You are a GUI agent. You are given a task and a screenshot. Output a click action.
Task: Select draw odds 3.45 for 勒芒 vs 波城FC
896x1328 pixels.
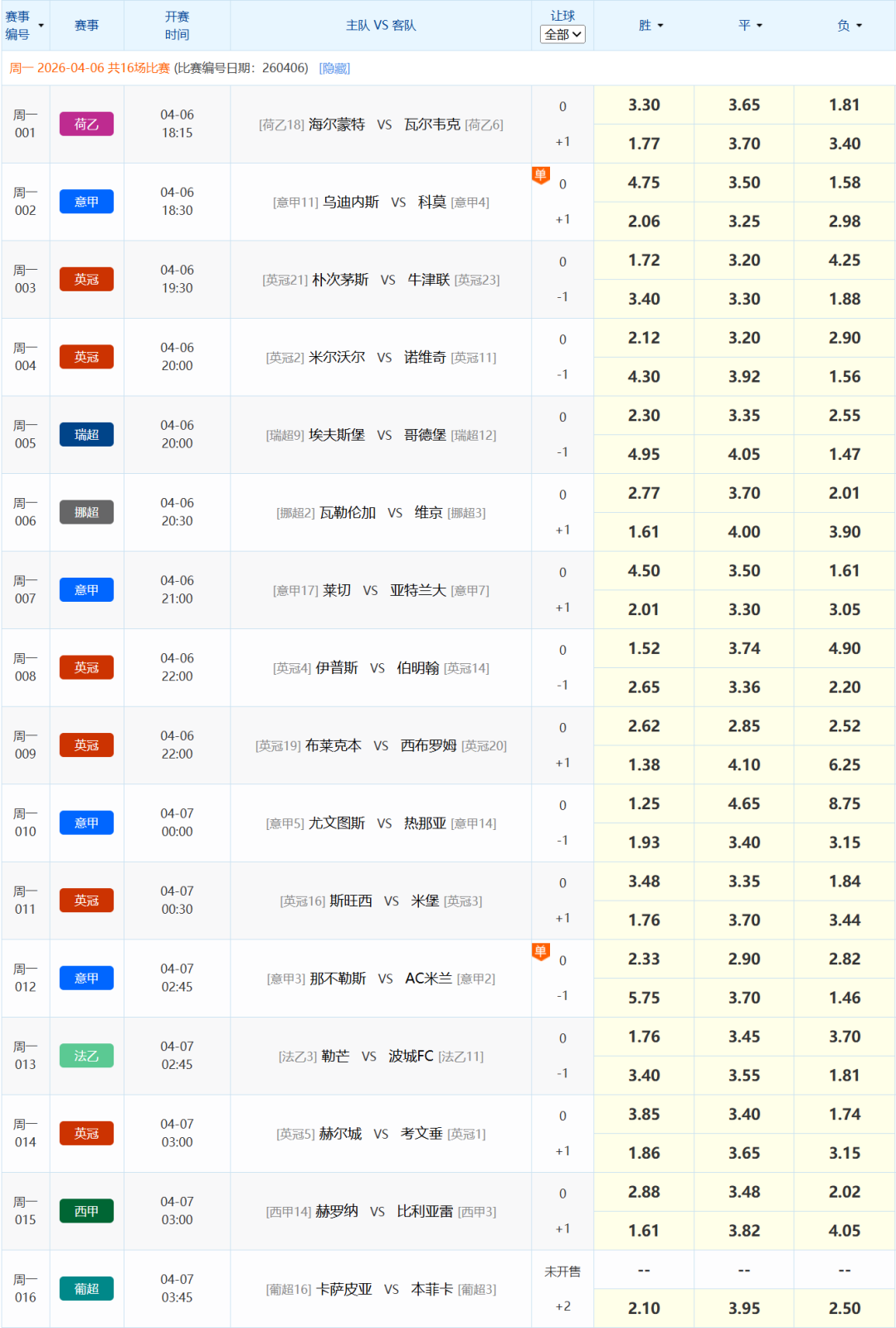tap(744, 1037)
